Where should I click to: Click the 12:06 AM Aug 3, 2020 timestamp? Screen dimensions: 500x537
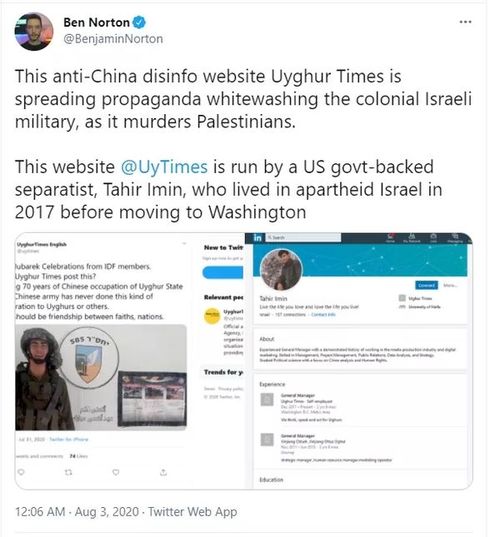[x=77, y=512]
